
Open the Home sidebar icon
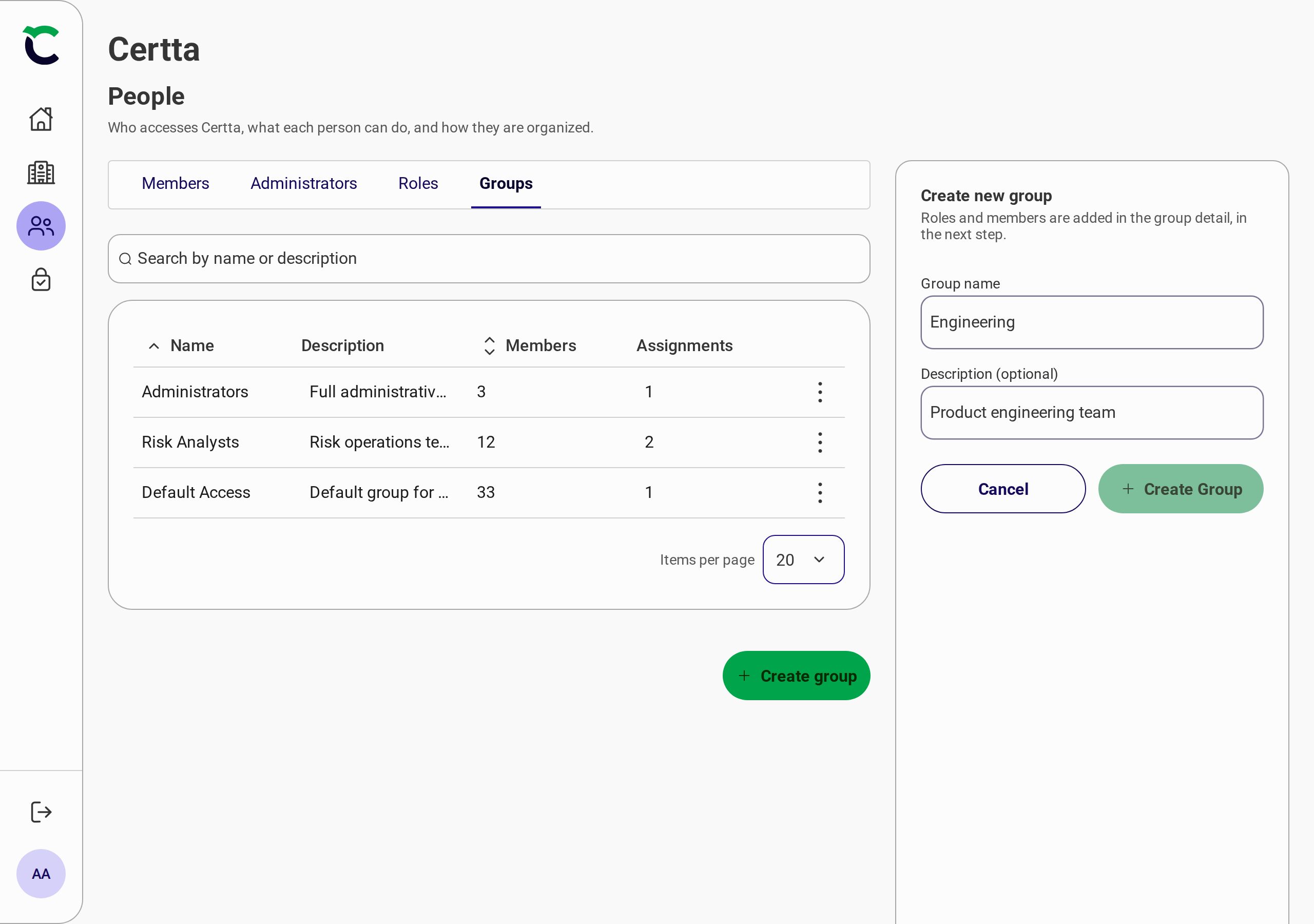tap(41, 119)
